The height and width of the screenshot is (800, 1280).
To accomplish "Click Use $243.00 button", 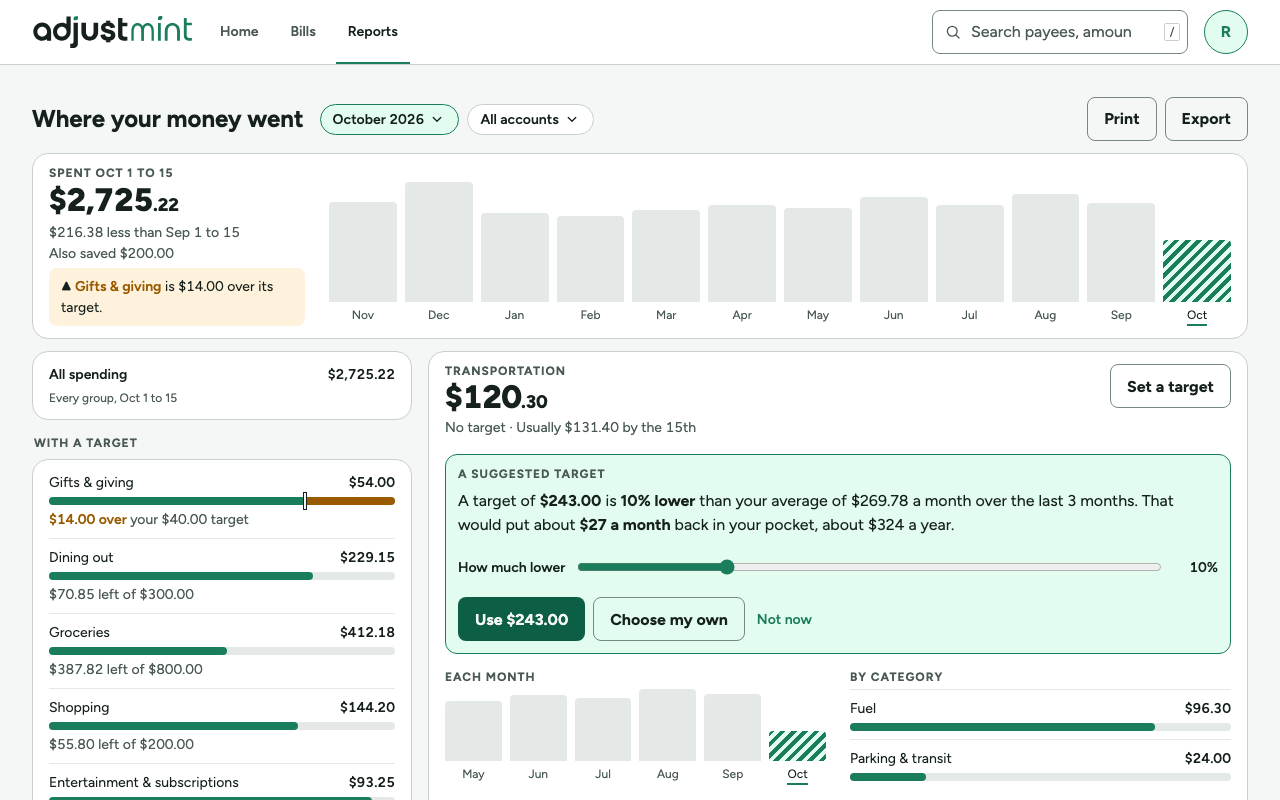I will [x=521, y=619].
